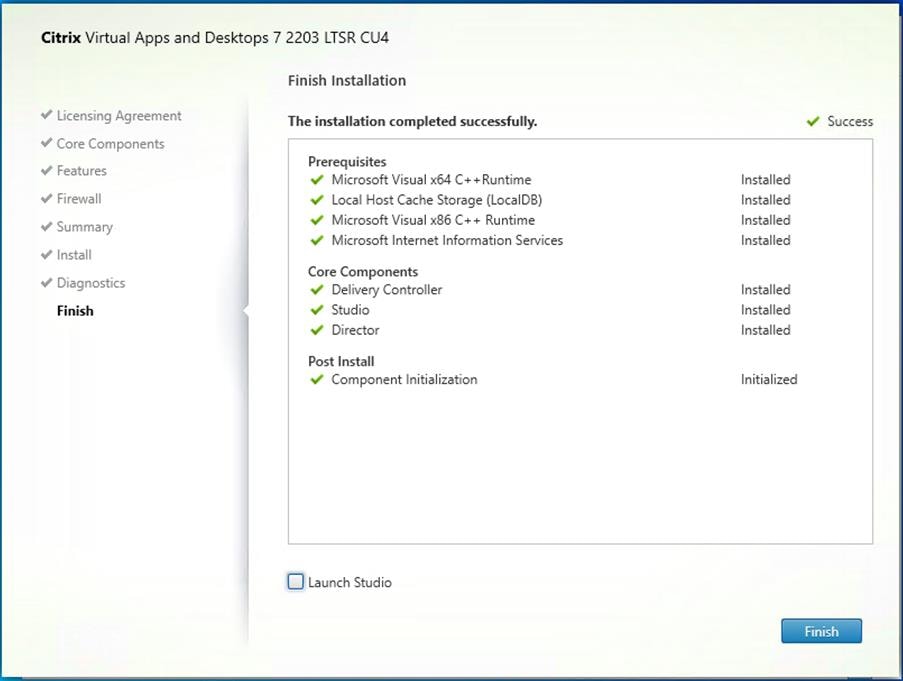Enable the Launch Studio checkbox

coord(295,581)
